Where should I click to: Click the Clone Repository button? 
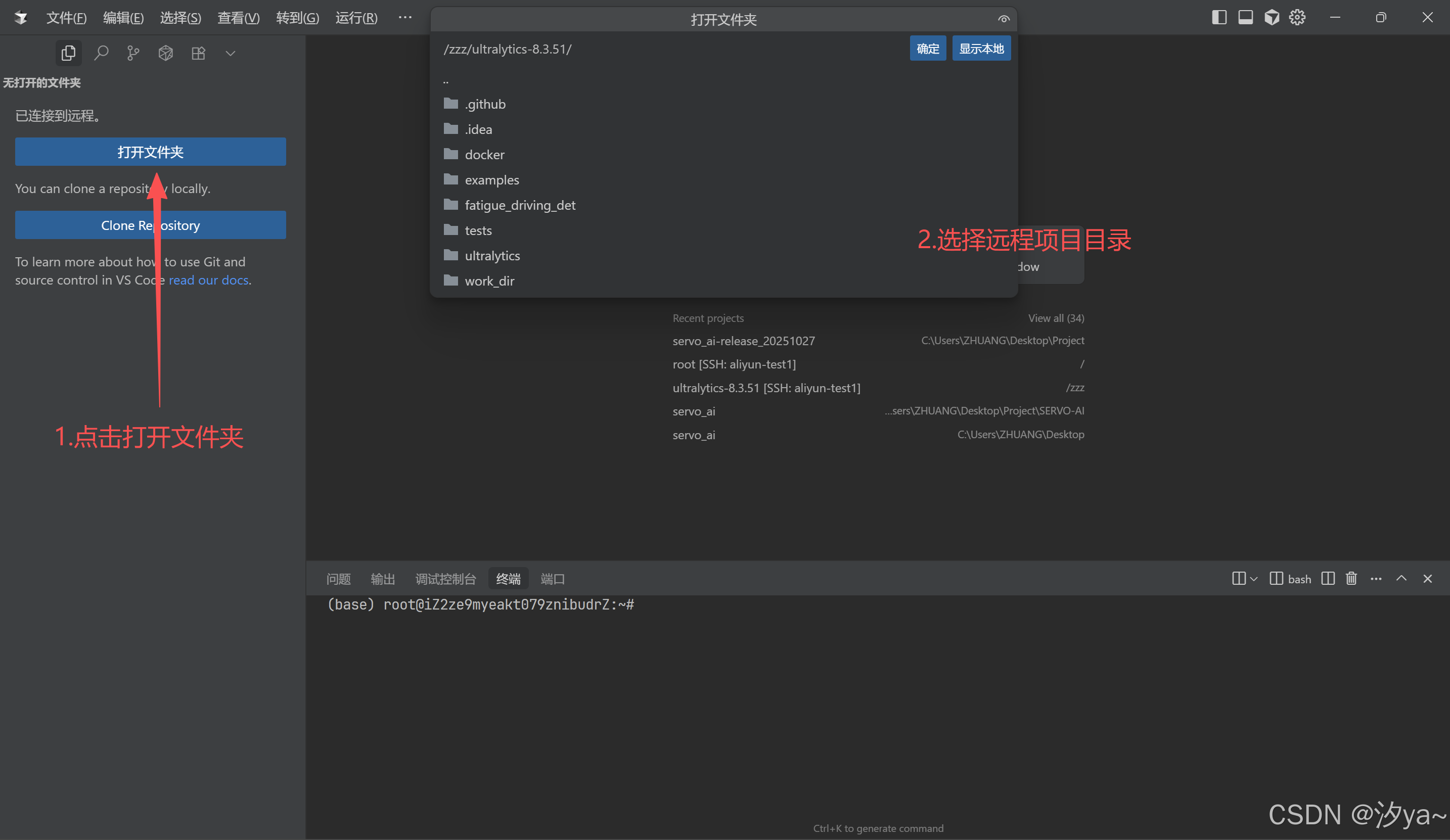tap(150, 225)
